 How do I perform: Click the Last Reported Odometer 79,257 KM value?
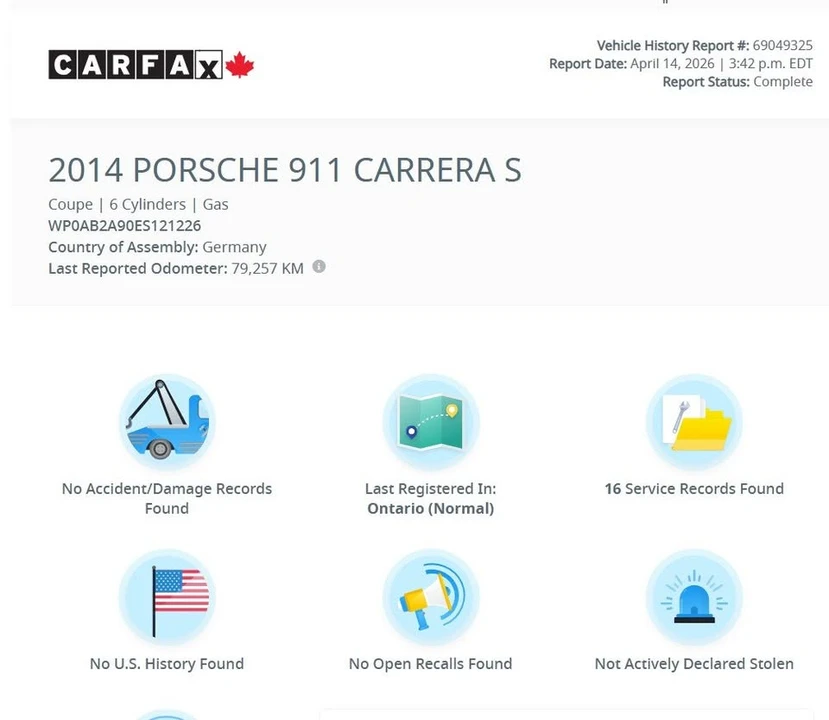(x=268, y=269)
